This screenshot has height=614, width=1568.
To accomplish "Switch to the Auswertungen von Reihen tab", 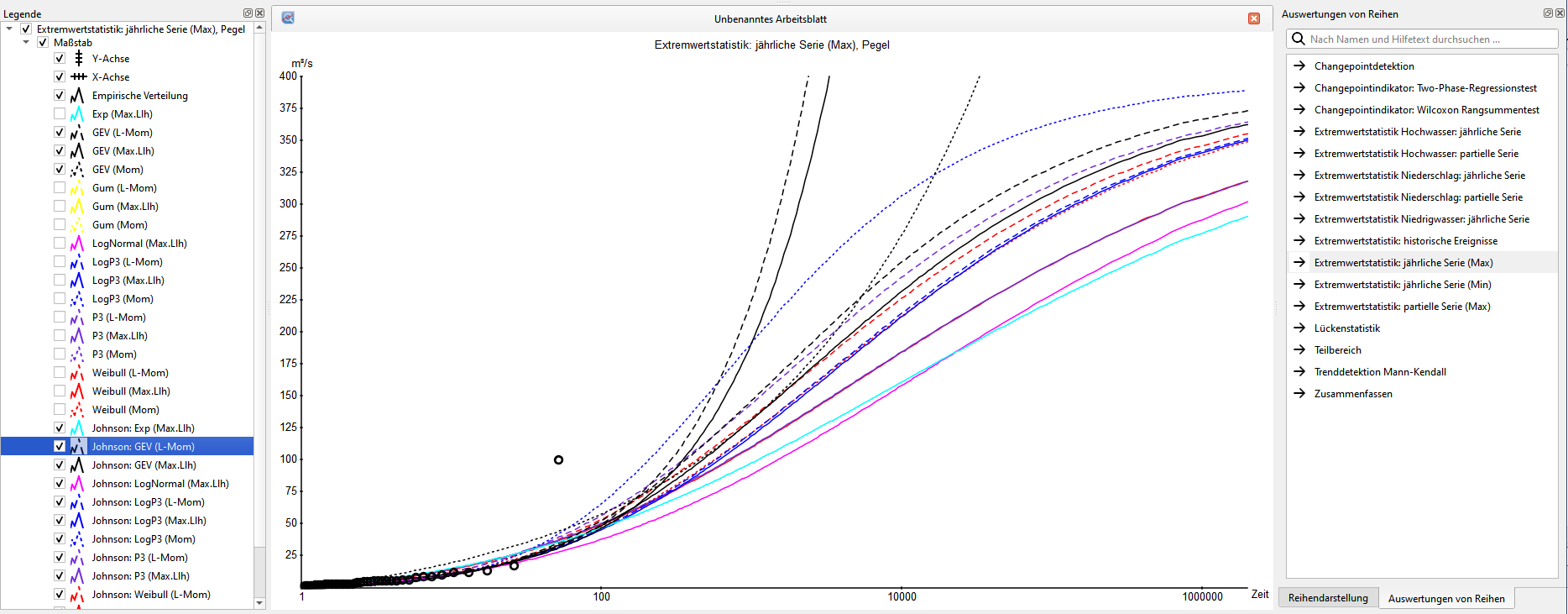I will [x=1446, y=599].
